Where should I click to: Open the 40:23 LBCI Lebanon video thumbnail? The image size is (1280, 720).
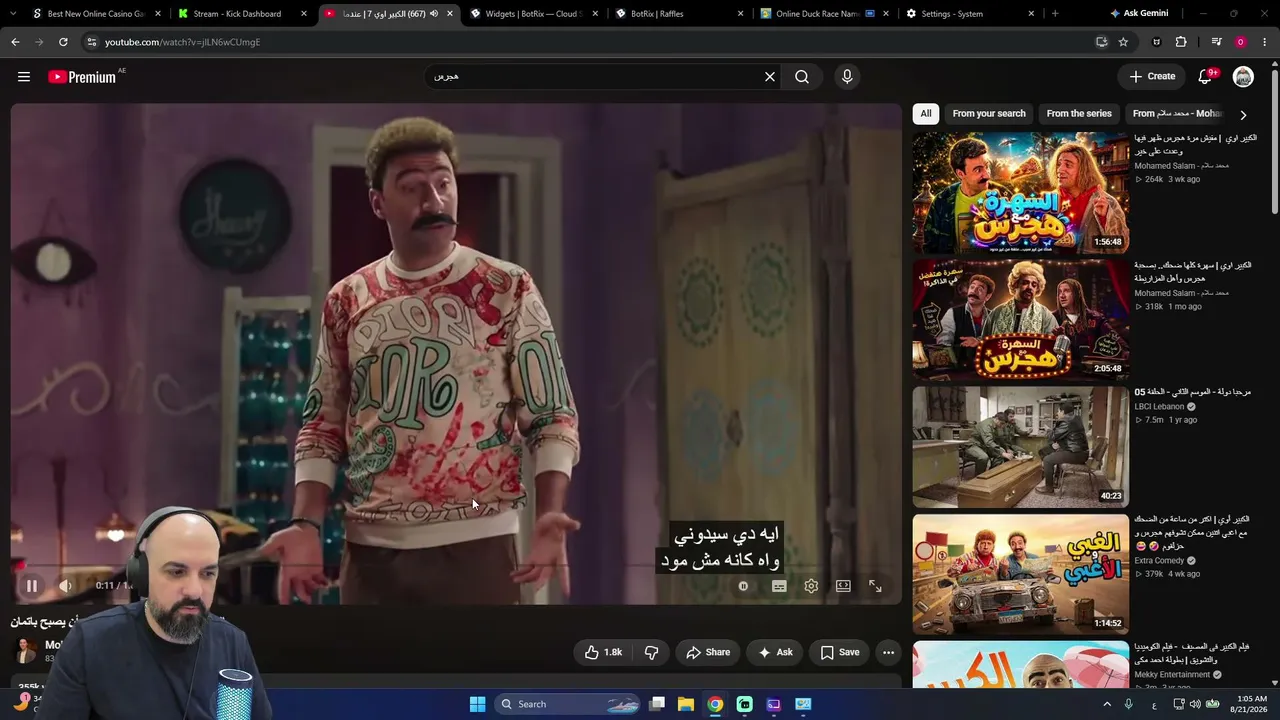1020,447
